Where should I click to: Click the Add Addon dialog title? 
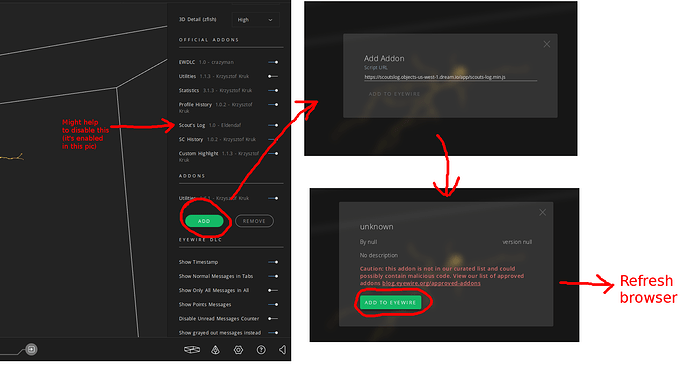tap(384, 58)
